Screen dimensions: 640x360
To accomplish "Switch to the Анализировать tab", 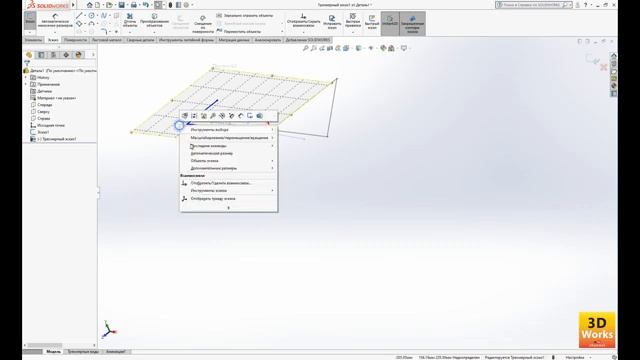I will 268,40.
